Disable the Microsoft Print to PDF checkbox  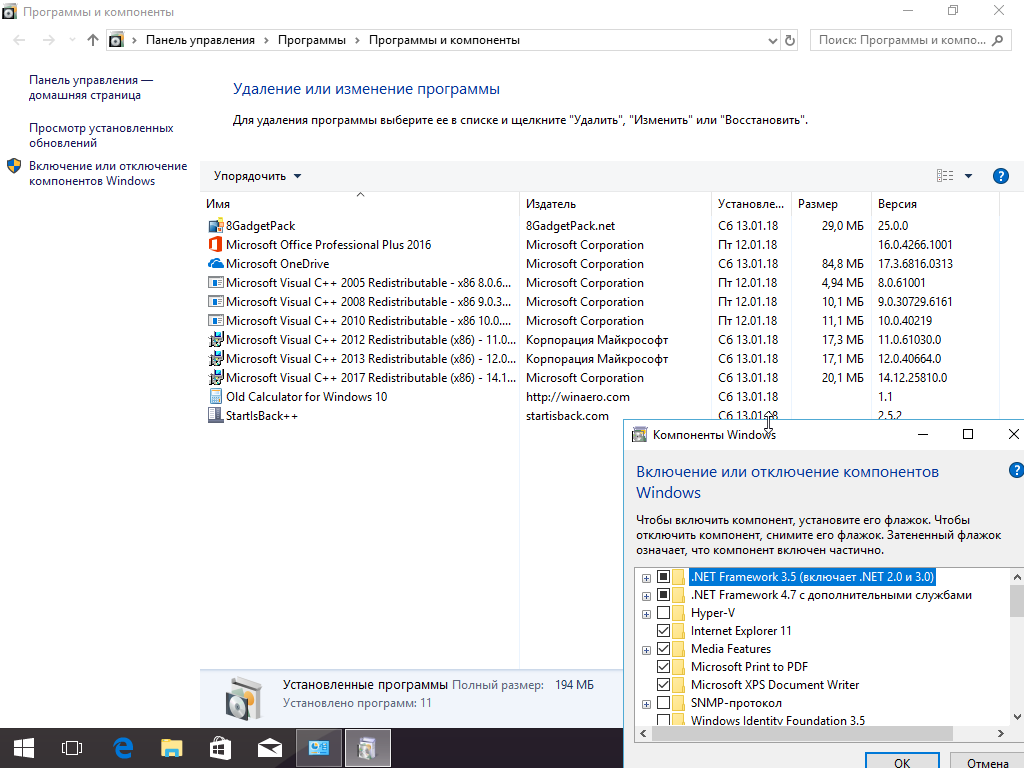[663, 667]
